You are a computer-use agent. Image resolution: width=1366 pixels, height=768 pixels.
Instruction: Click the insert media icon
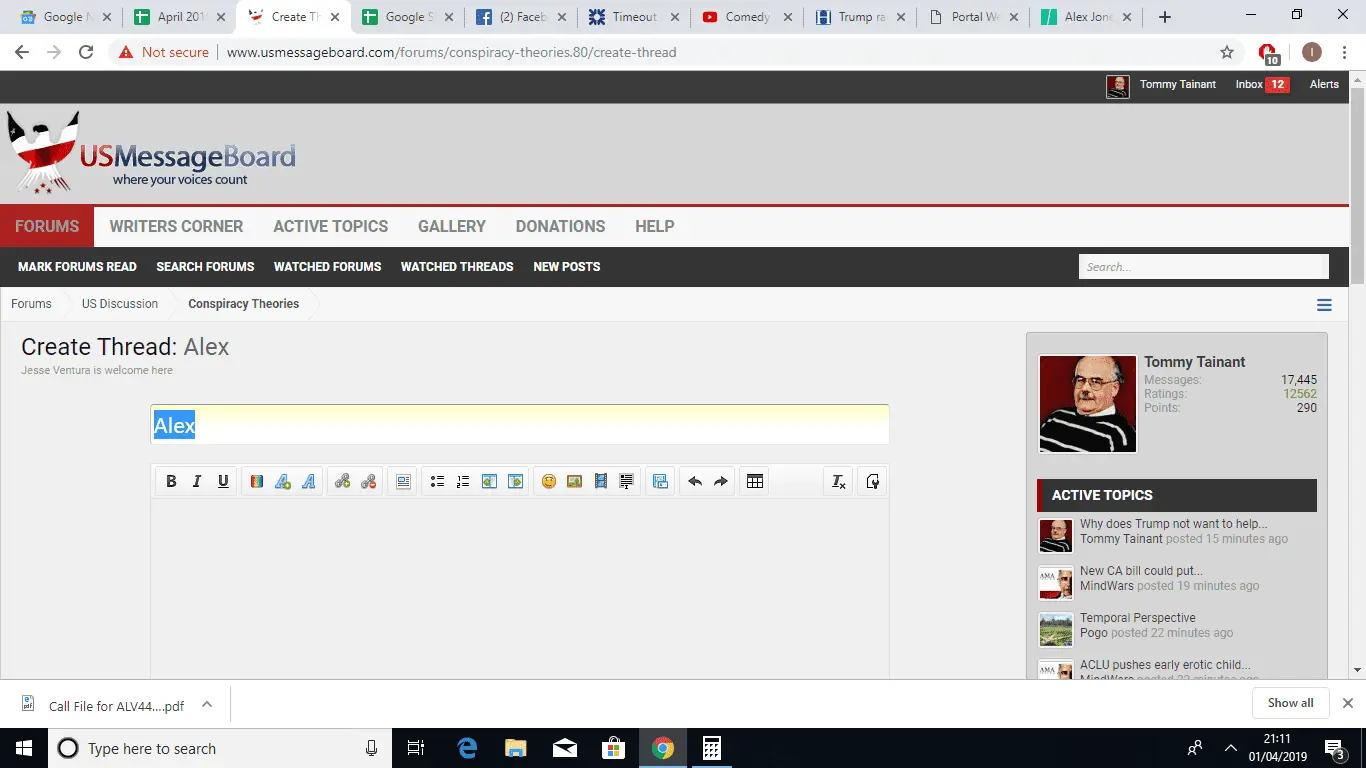(x=601, y=482)
